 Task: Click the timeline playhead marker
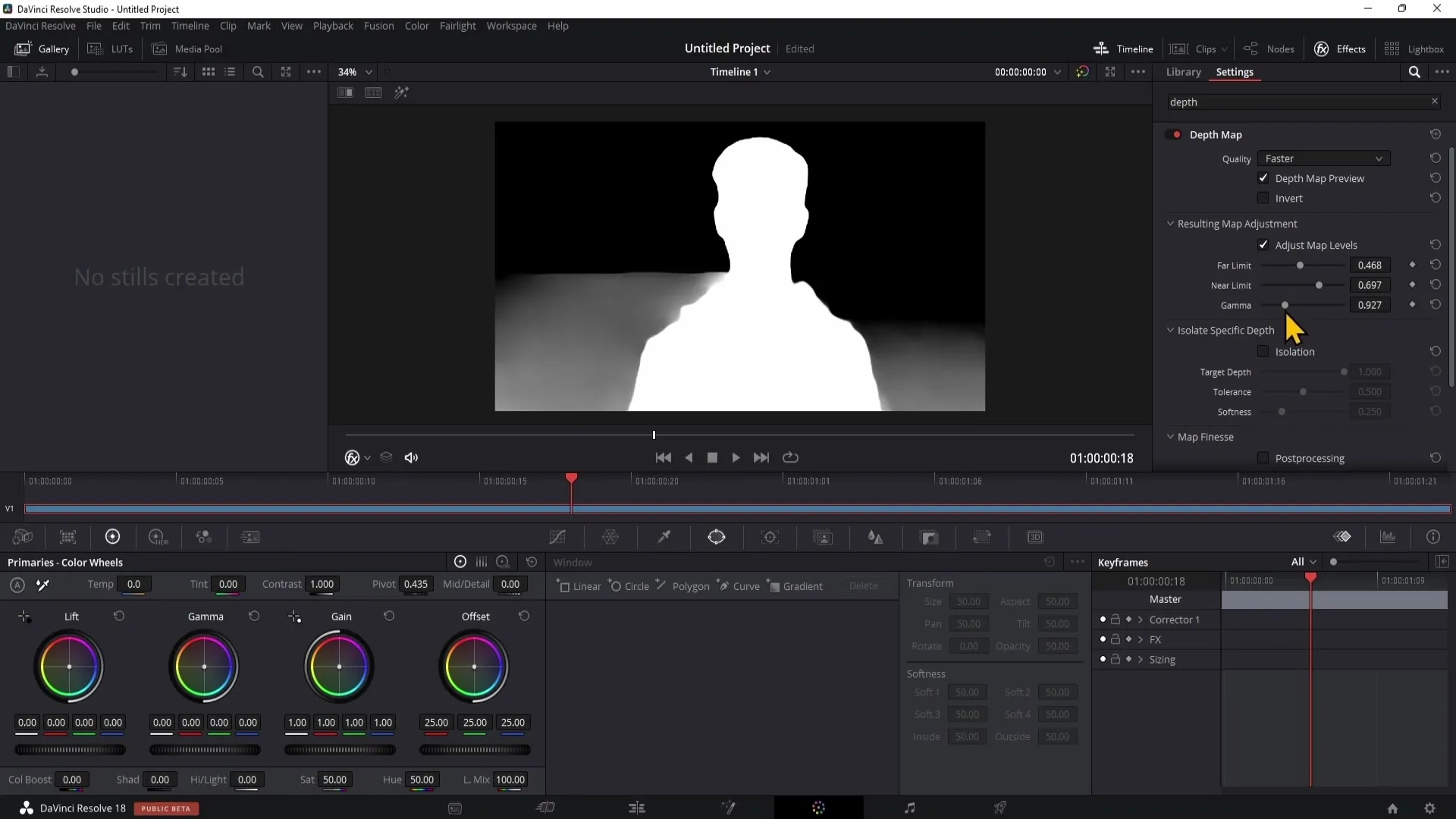(x=570, y=479)
